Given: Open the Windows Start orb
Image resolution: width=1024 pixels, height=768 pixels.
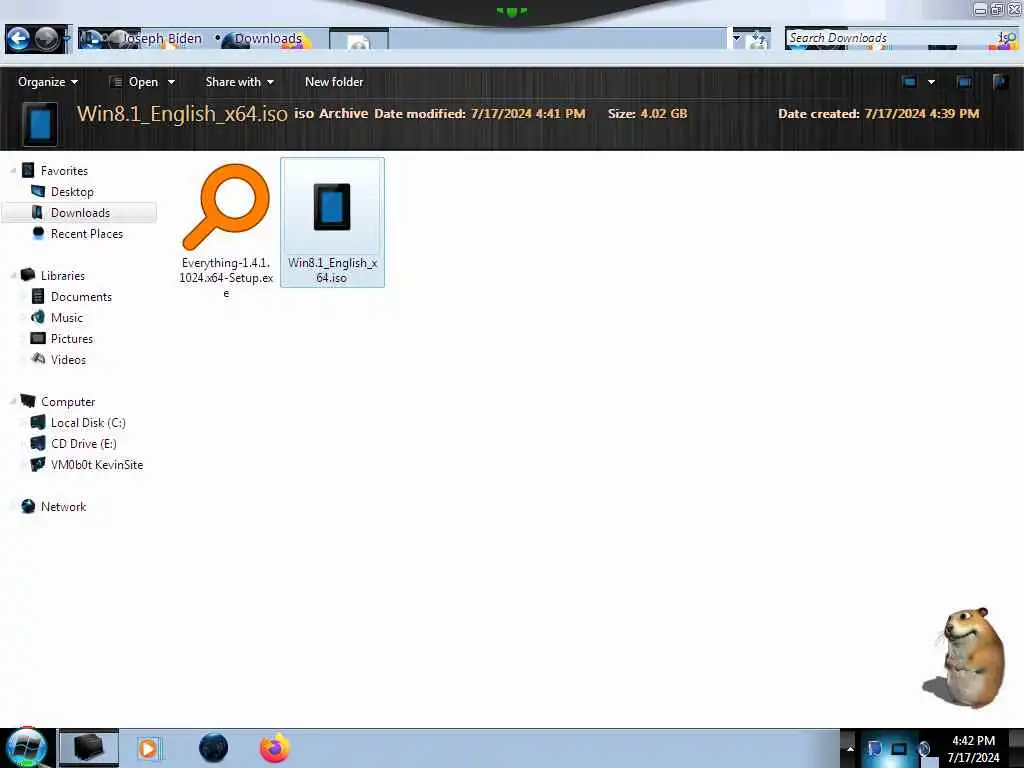Looking at the screenshot, I should point(26,748).
